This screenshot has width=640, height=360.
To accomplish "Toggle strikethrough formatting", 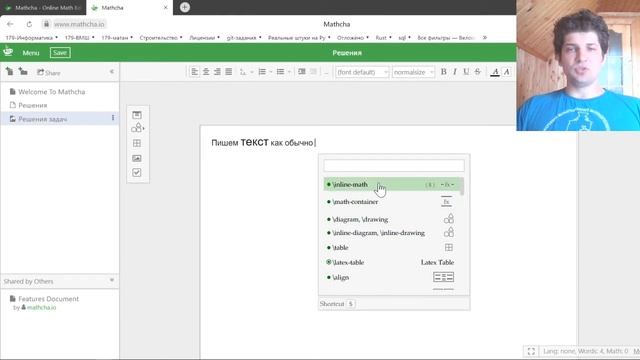I will click(x=478, y=72).
